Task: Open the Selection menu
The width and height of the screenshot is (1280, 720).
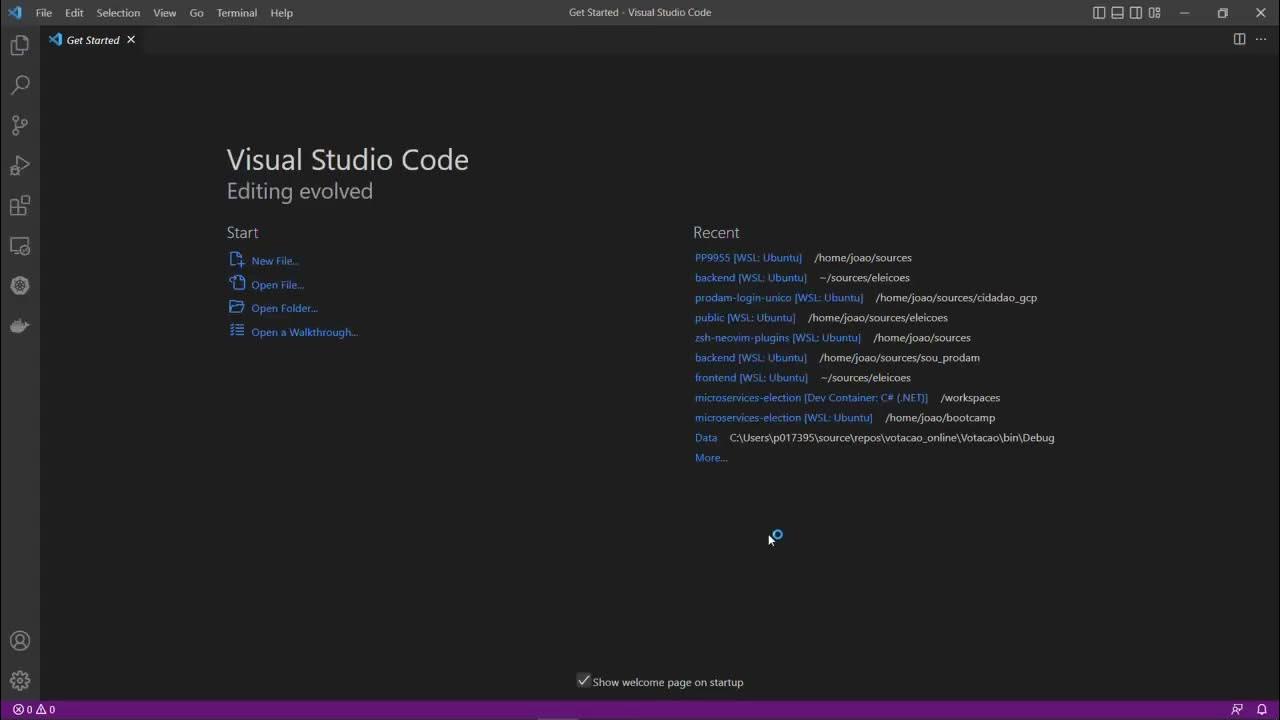Action: pyautogui.click(x=118, y=13)
